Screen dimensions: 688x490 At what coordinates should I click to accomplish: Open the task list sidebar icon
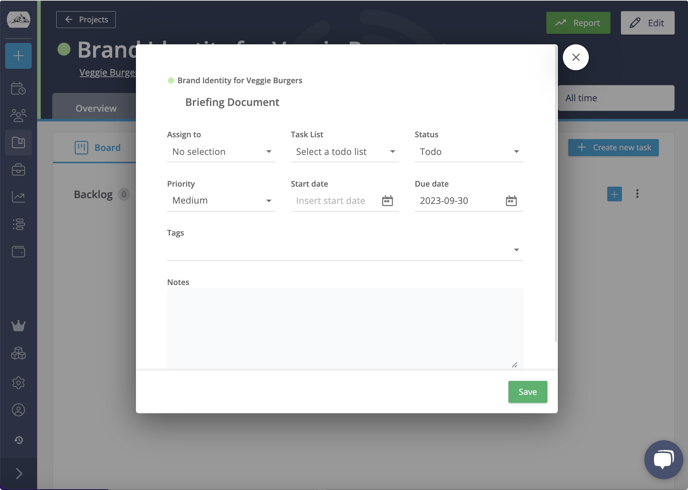pyautogui.click(x=18, y=224)
